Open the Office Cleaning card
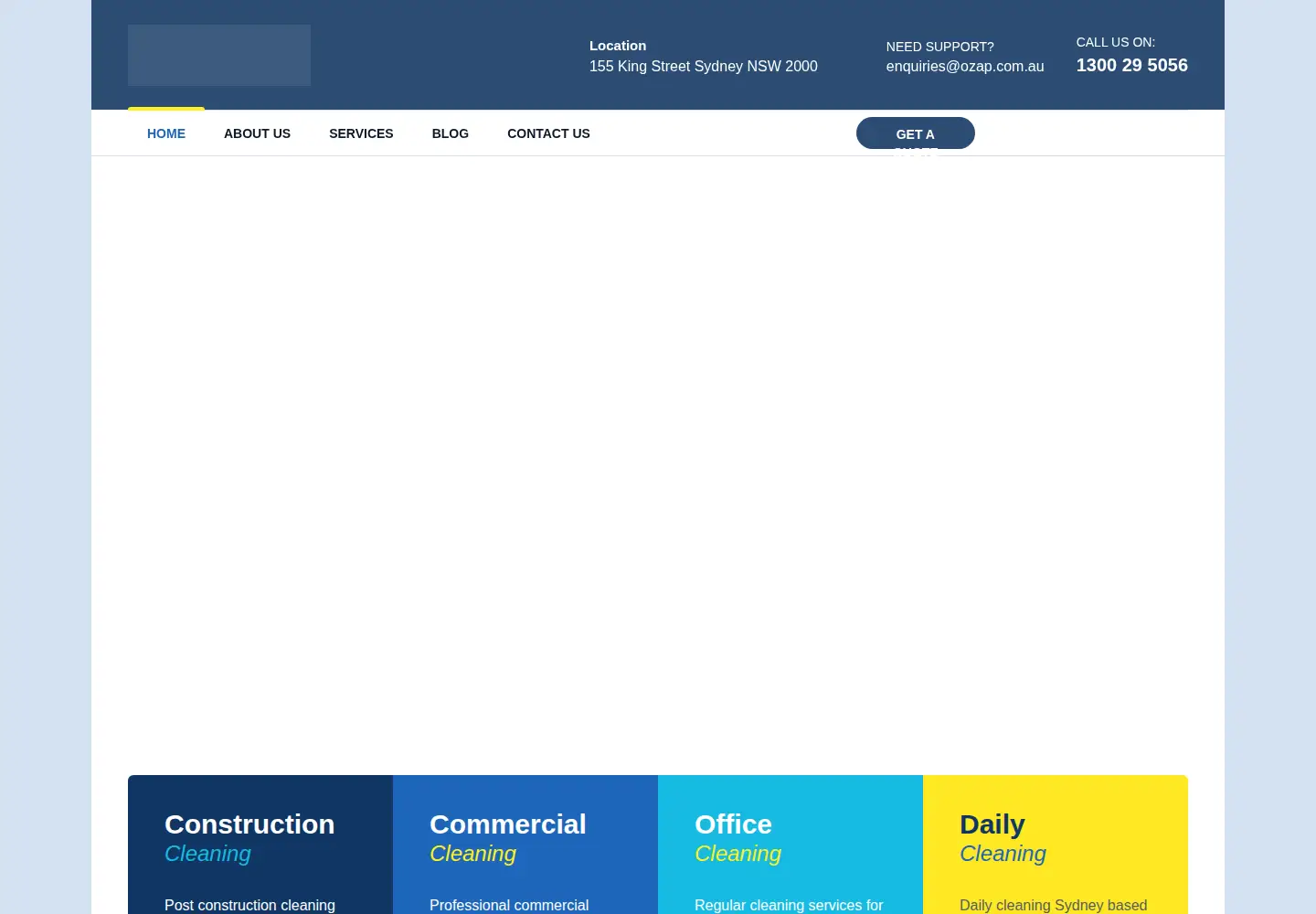This screenshot has width=1316, height=914. coord(791,845)
